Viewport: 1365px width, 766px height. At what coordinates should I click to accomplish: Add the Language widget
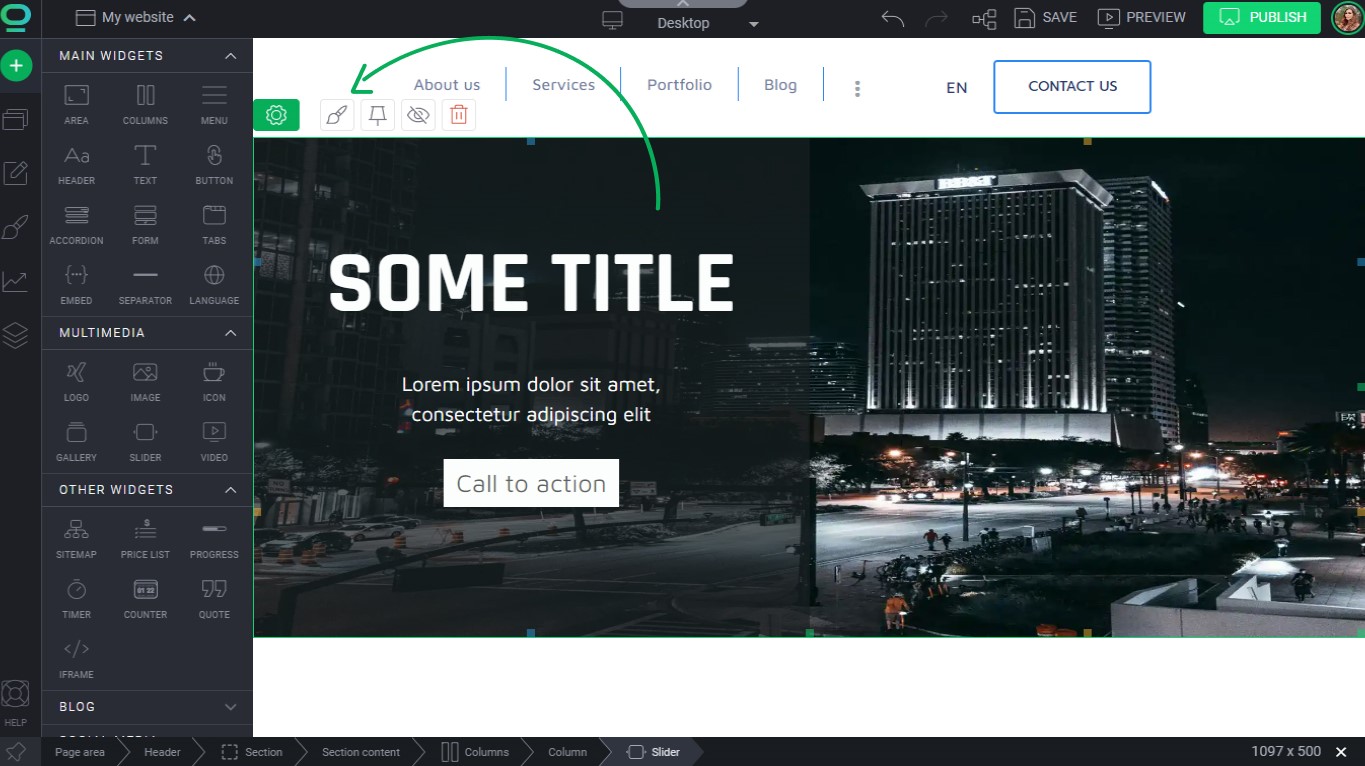click(x=214, y=284)
